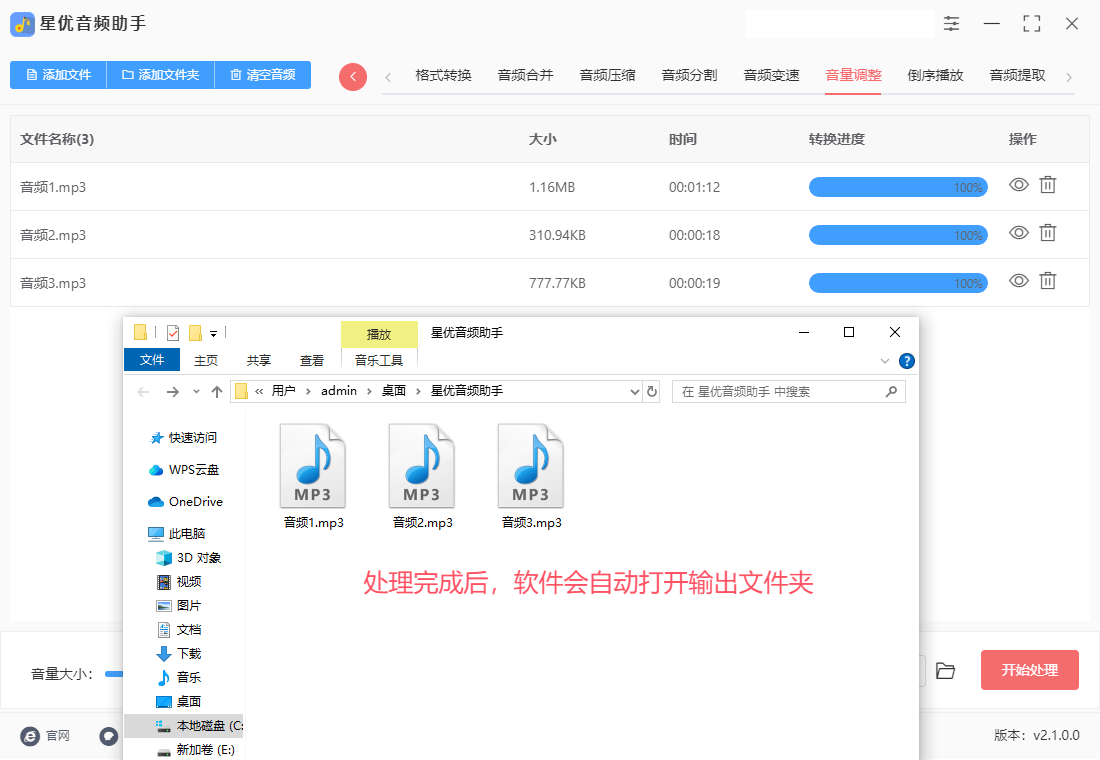Screen dimensions: 1100x760
Task: Click 桌面 in the address path
Action: pos(394,391)
